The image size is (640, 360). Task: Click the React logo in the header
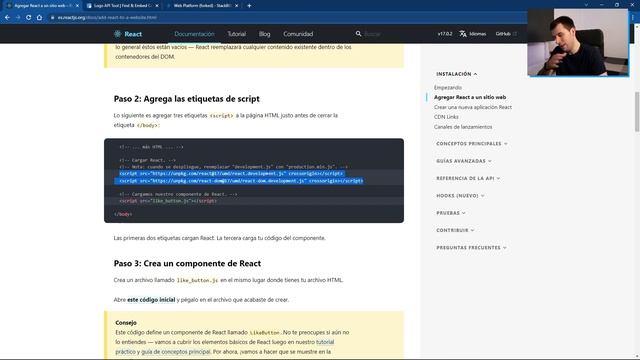click(x=128, y=34)
